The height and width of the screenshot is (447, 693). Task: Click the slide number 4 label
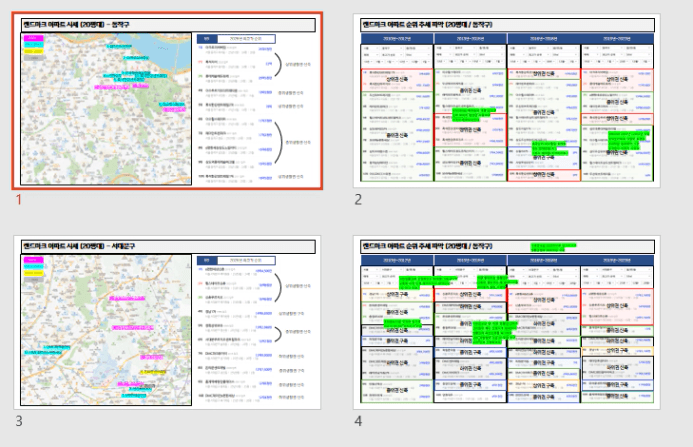pyautogui.click(x=358, y=421)
